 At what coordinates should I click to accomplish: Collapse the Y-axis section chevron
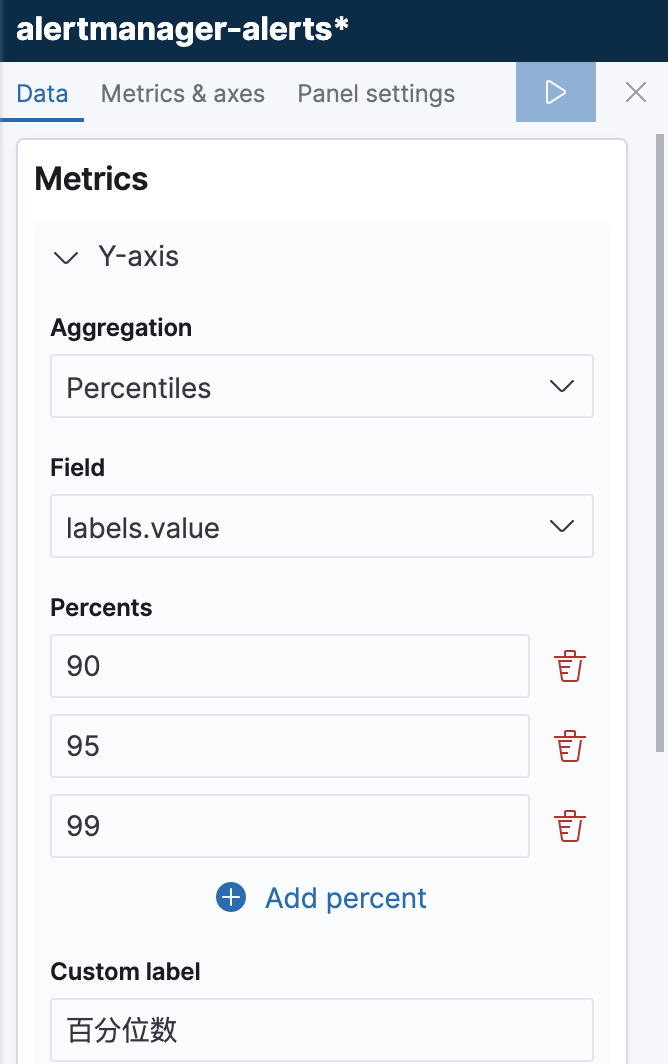click(x=66, y=258)
